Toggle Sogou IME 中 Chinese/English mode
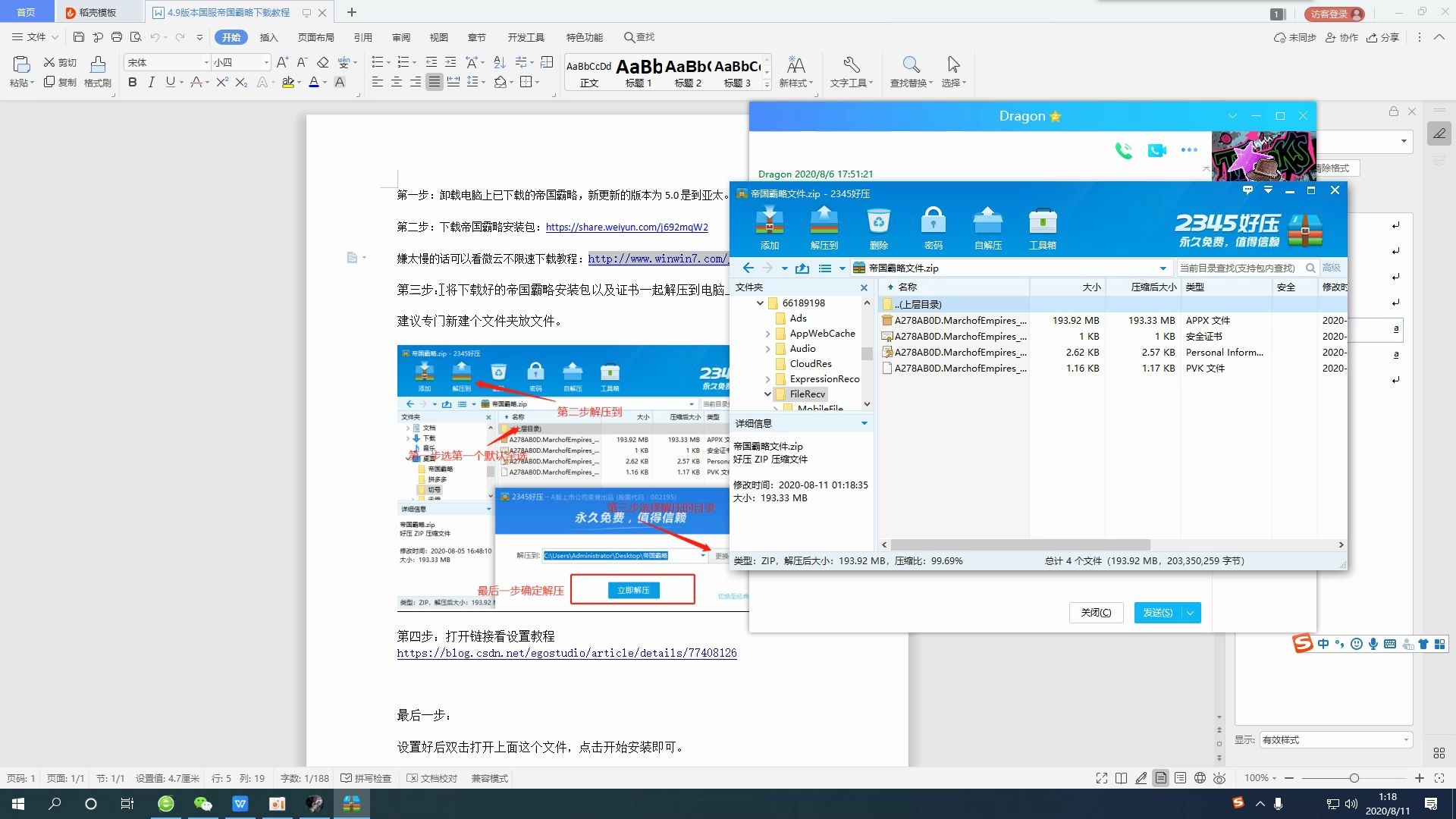This screenshot has width=1456, height=819. (1323, 644)
